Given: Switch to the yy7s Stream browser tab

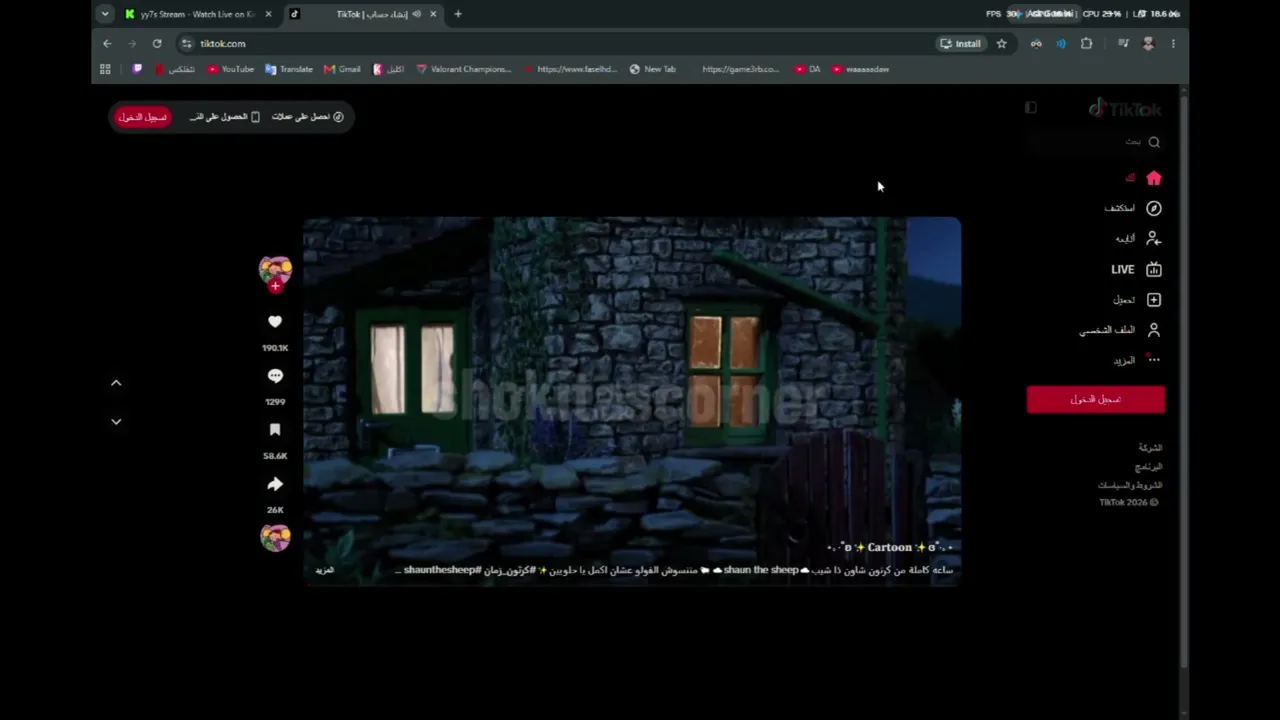Looking at the screenshot, I should [x=198, y=14].
